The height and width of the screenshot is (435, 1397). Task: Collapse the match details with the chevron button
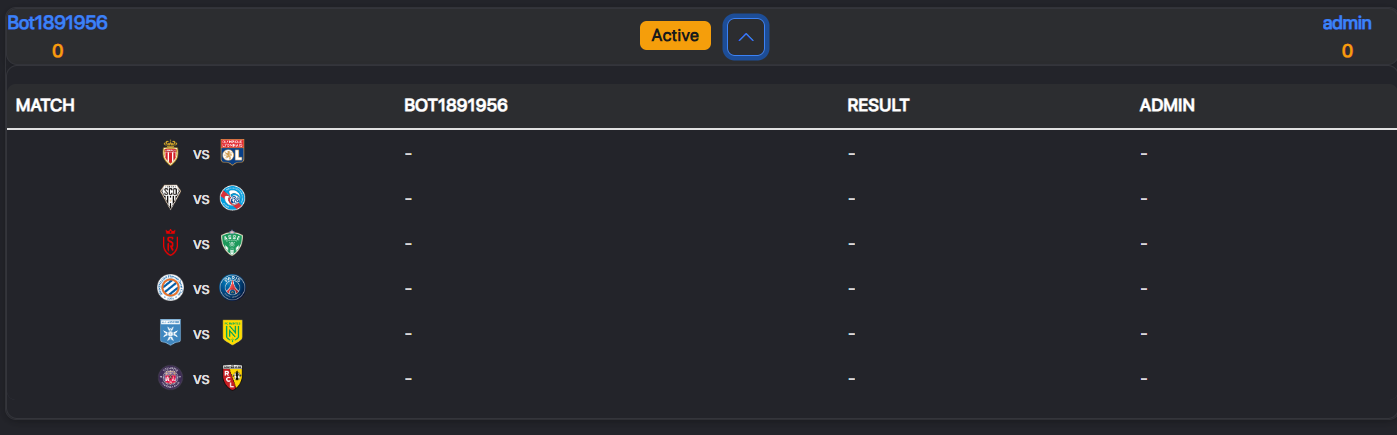[746, 38]
